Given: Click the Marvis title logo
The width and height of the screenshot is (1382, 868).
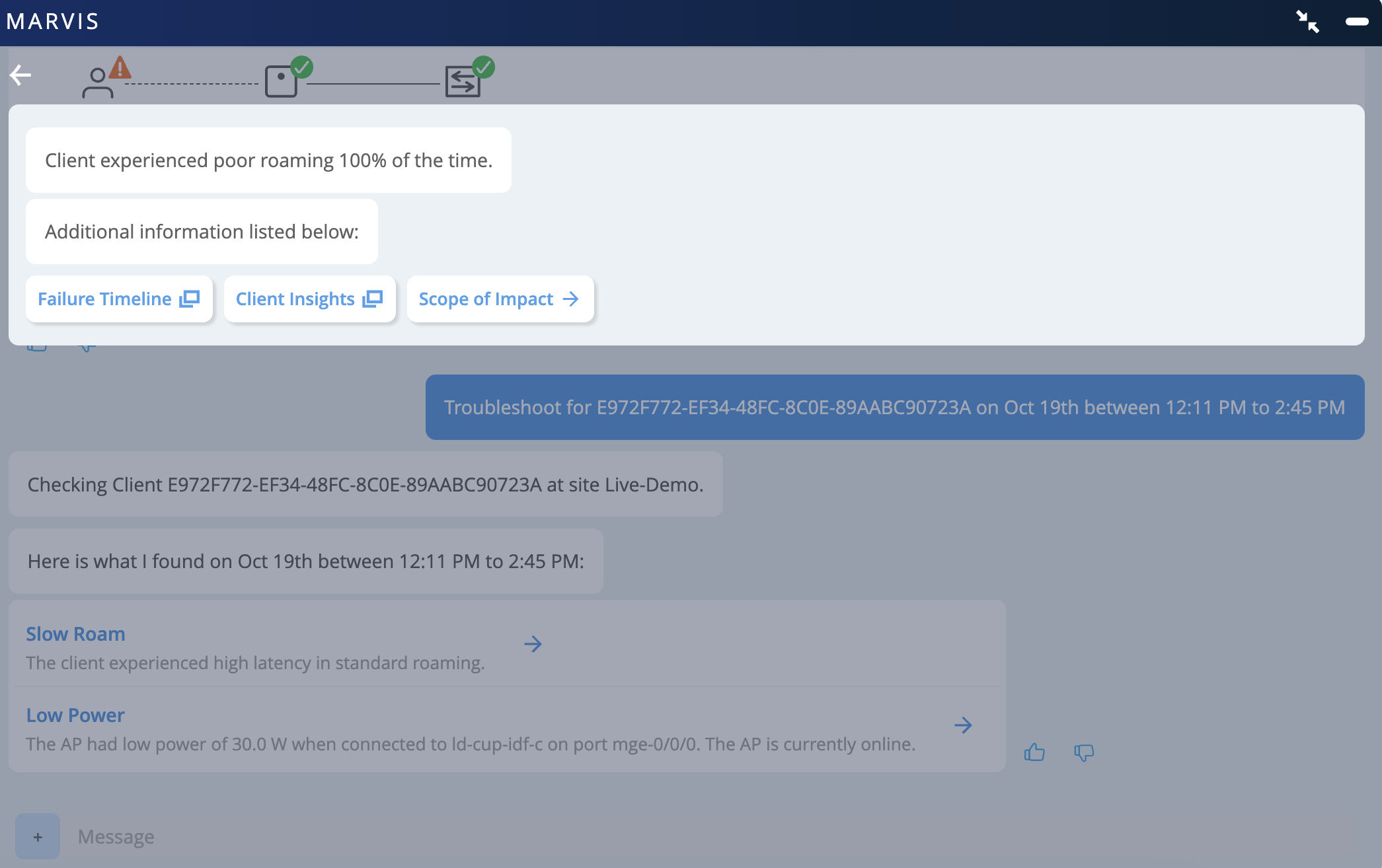Looking at the screenshot, I should tap(53, 22).
